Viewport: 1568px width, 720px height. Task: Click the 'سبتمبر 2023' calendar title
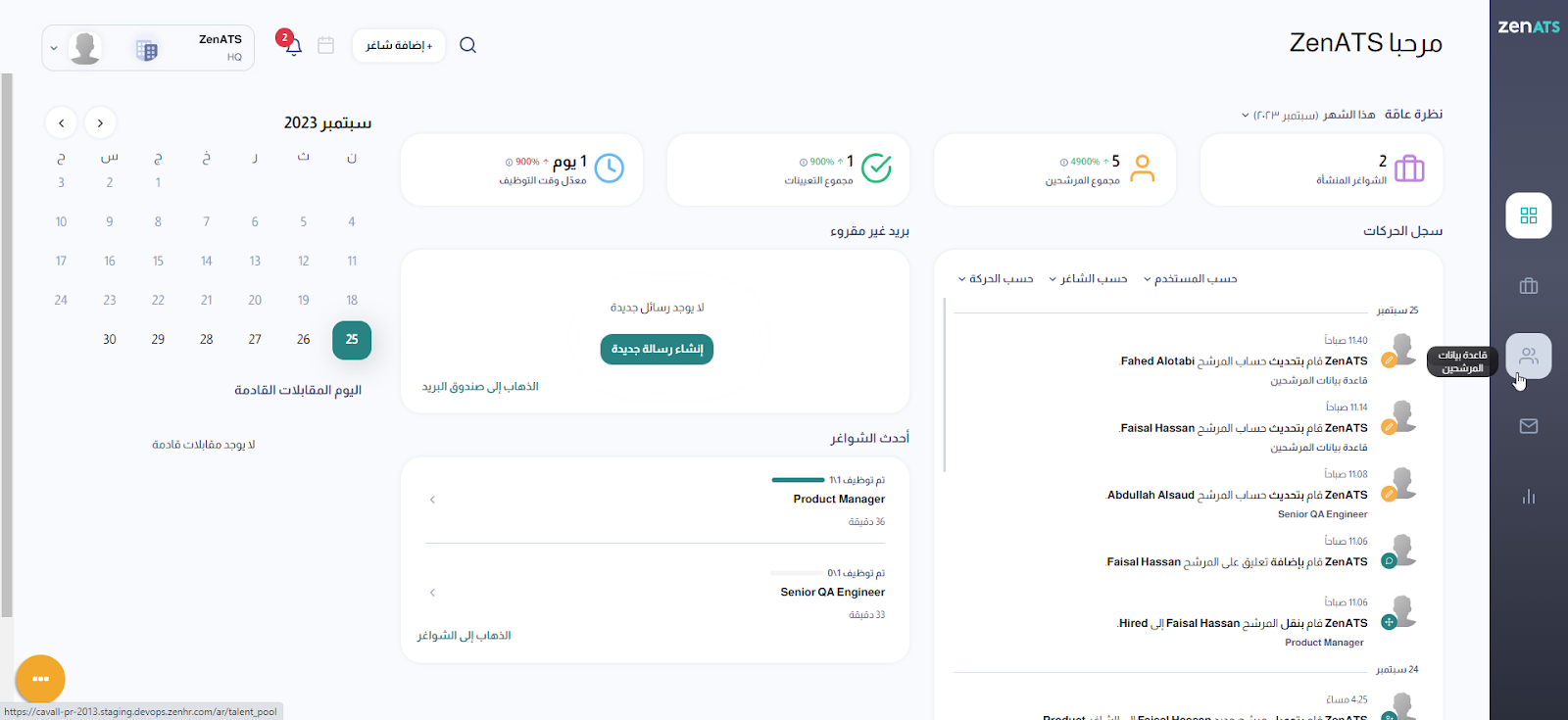click(x=328, y=122)
